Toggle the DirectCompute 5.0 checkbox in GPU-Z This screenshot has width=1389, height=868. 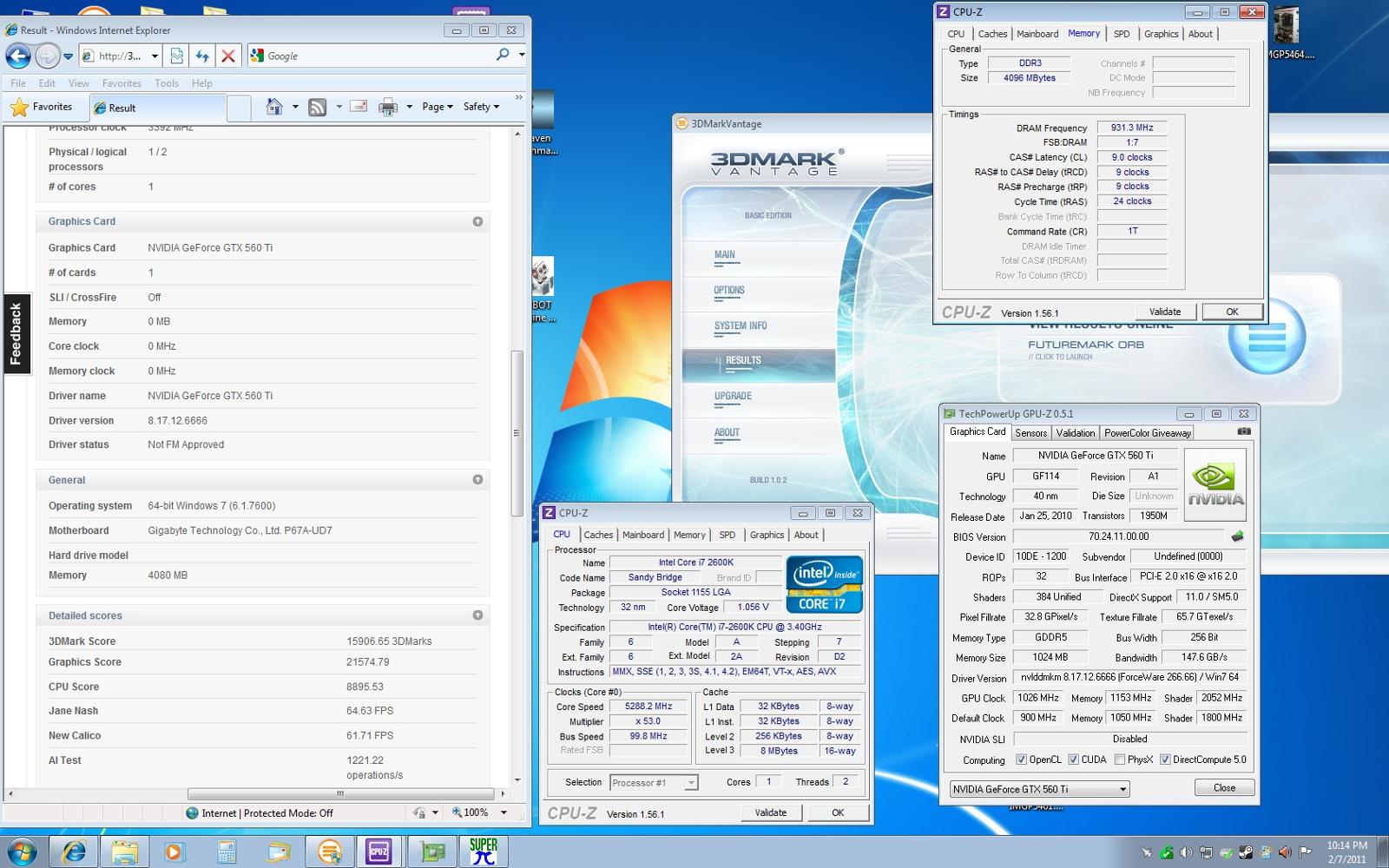coord(1165,759)
